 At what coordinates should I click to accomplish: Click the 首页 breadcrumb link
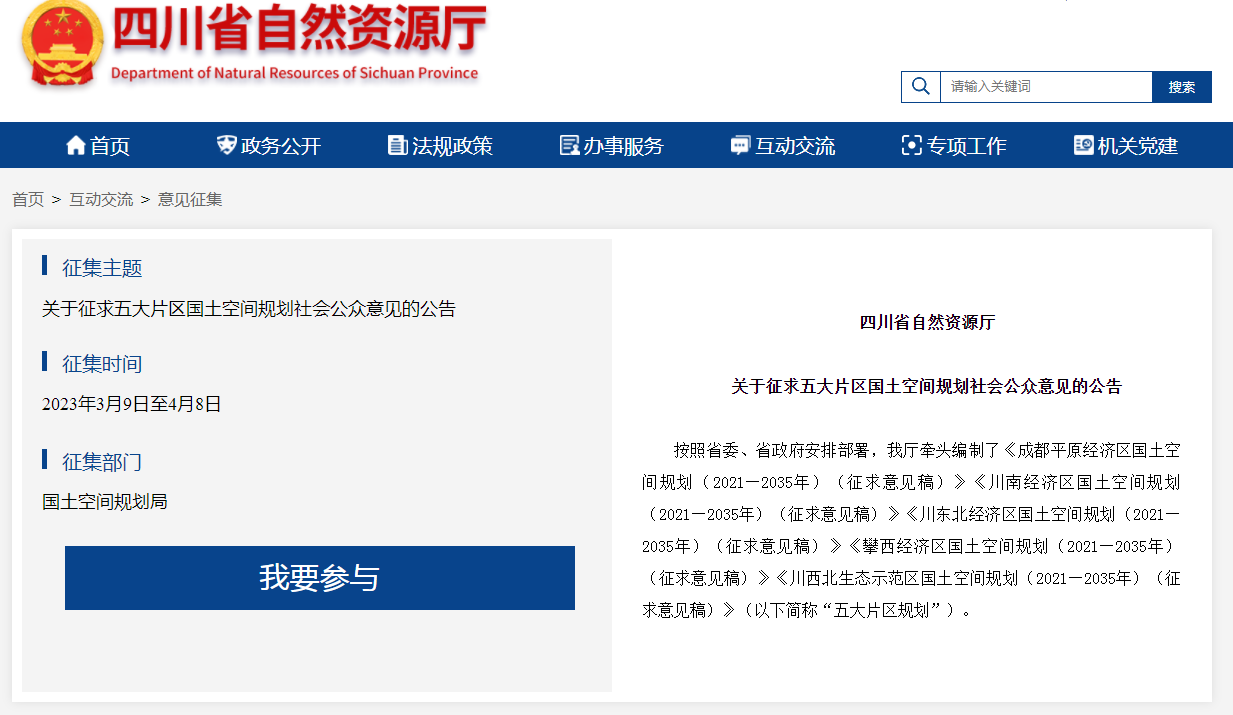tap(27, 199)
